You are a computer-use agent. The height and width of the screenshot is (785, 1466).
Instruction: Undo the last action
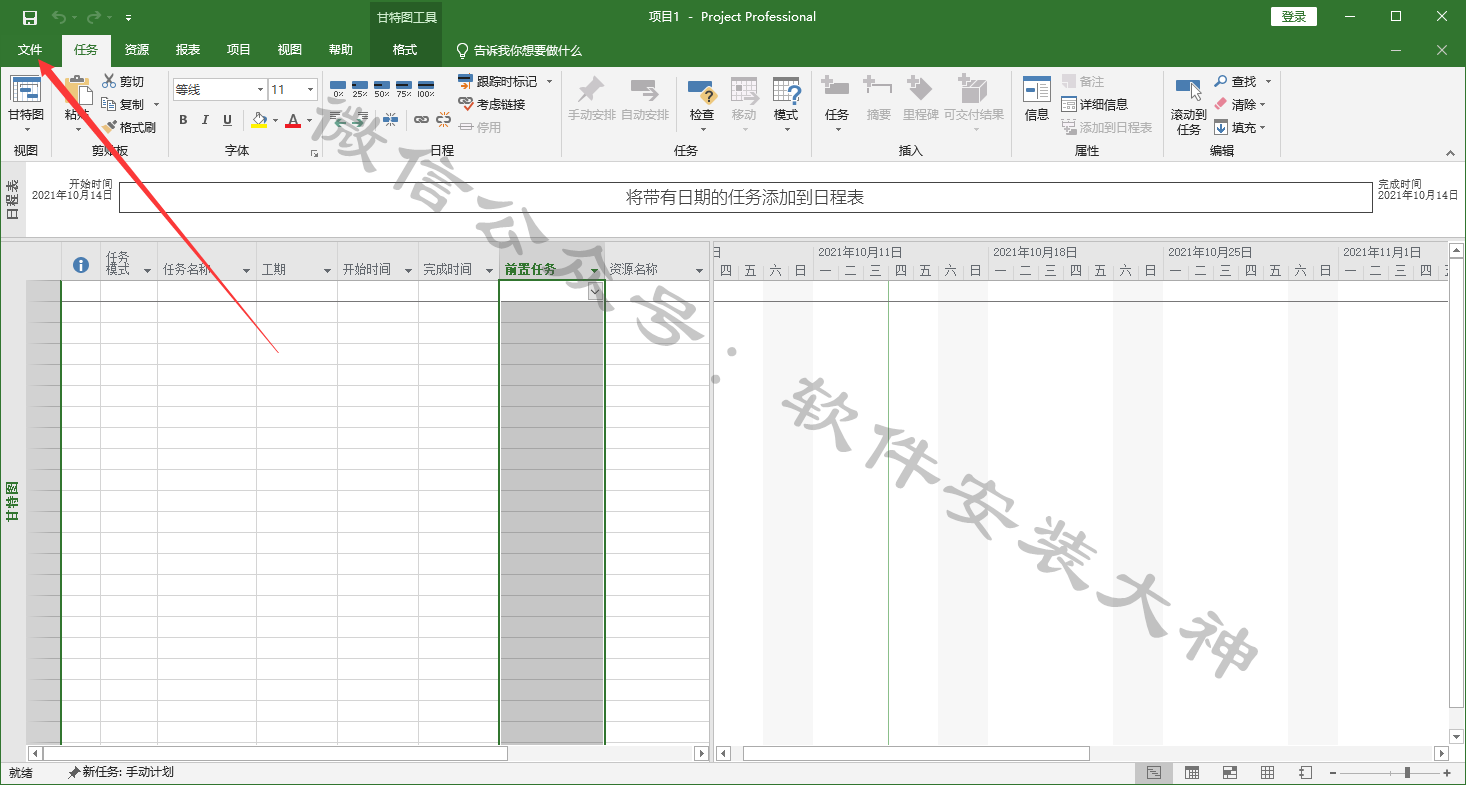point(59,17)
